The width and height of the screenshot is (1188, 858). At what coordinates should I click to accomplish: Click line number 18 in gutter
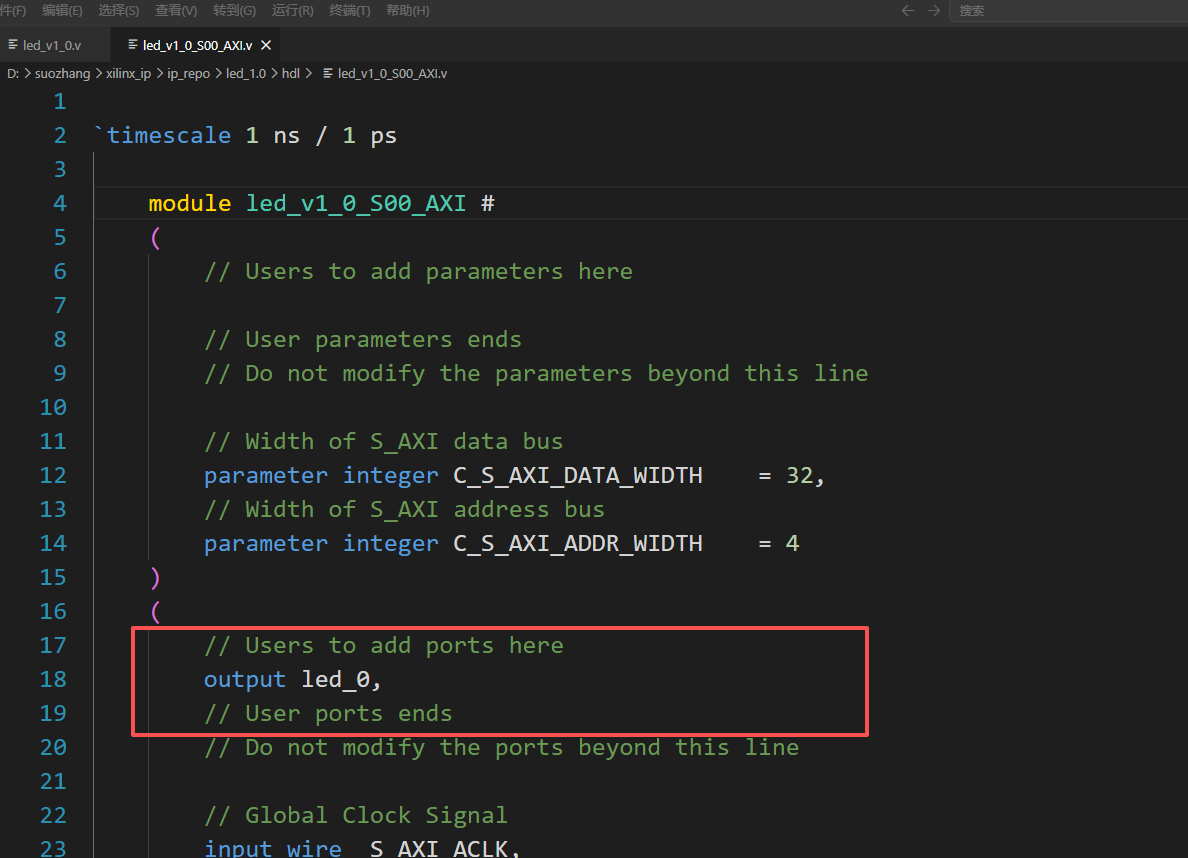coord(53,679)
